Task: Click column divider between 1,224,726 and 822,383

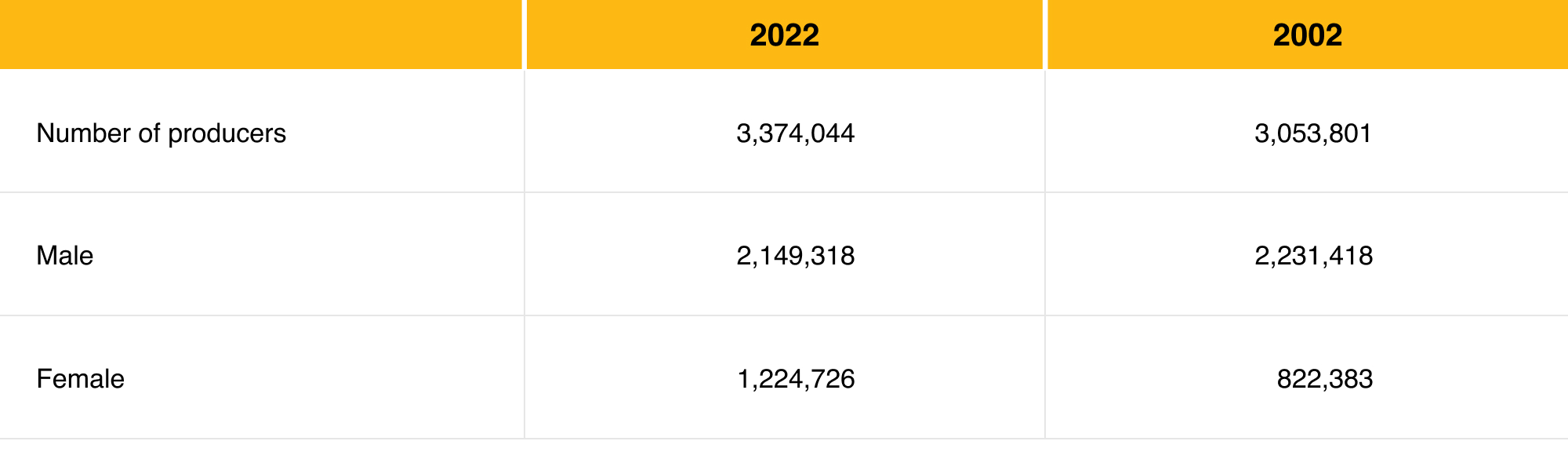Action: (x=1045, y=379)
